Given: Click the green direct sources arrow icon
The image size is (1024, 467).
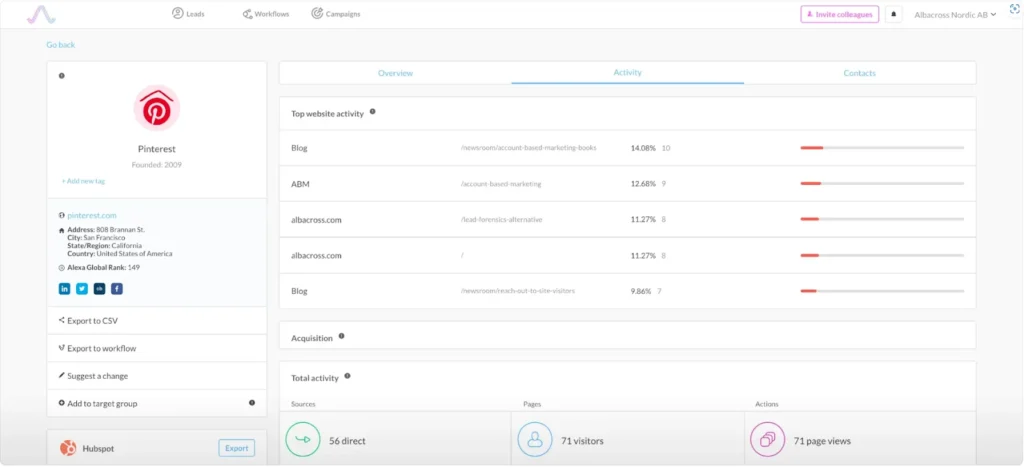Looking at the screenshot, I should point(303,440).
